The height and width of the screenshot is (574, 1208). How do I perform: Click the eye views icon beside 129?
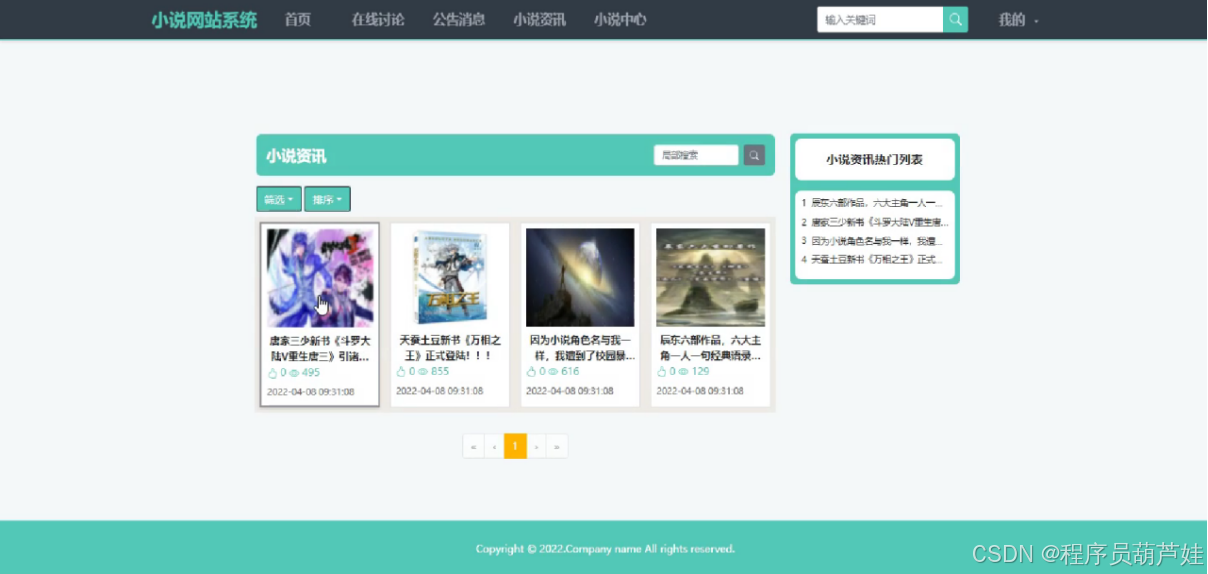tap(683, 371)
